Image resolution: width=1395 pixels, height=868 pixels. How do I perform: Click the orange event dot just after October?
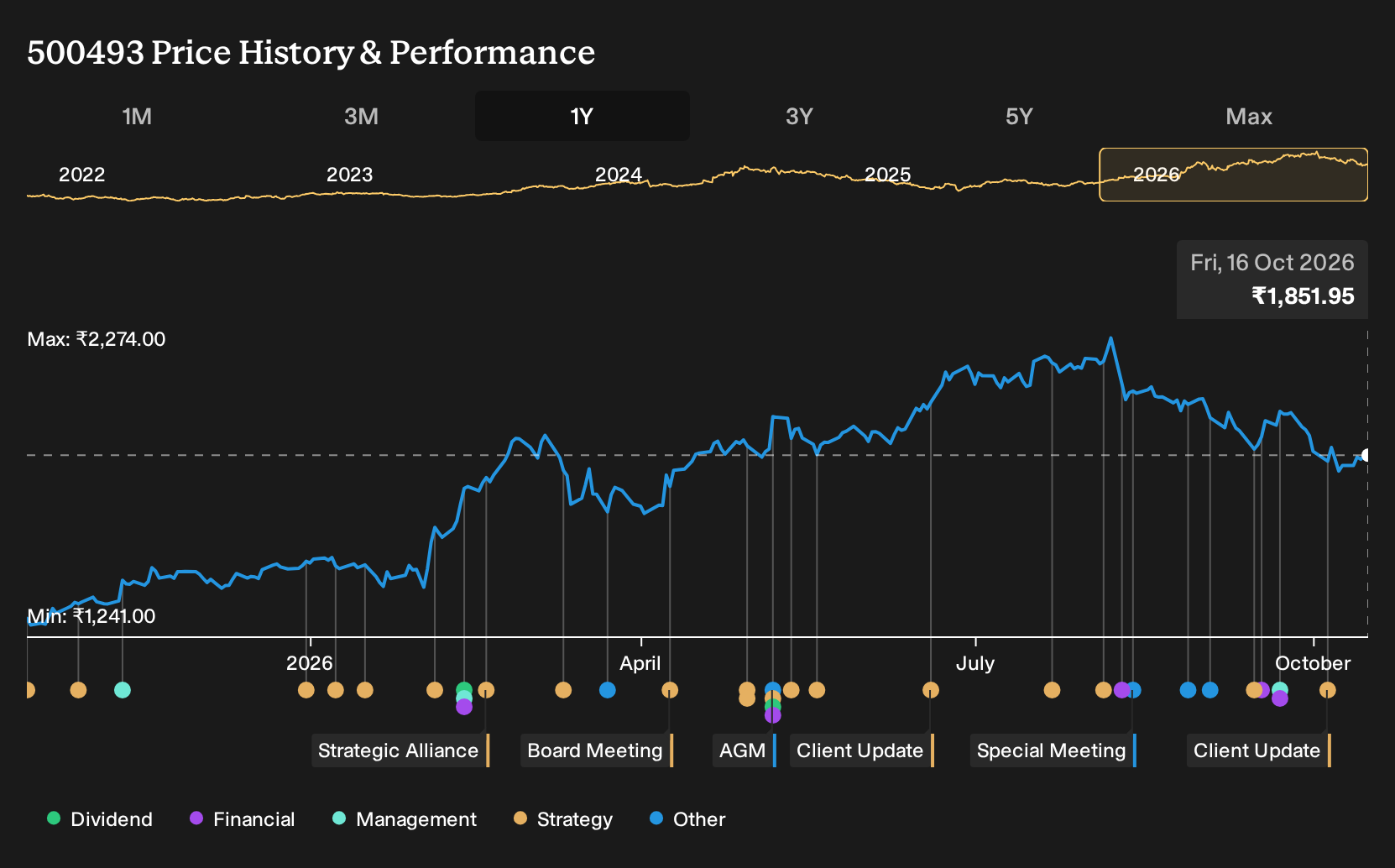tap(1328, 690)
